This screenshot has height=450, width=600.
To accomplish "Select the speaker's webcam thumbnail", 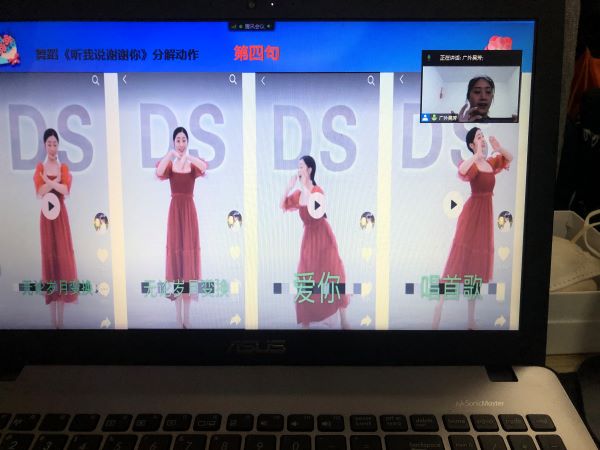I will pos(470,90).
